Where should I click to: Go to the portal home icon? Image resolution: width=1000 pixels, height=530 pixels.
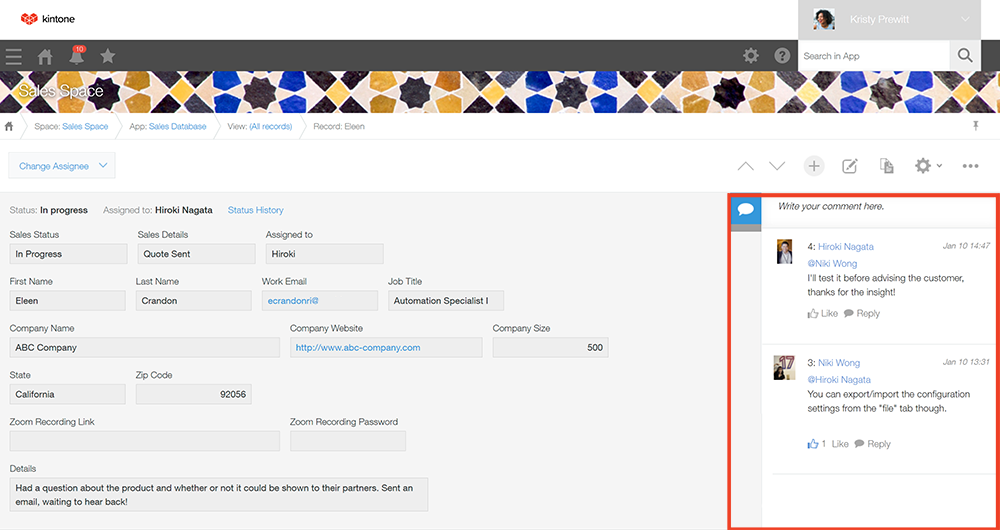point(45,56)
